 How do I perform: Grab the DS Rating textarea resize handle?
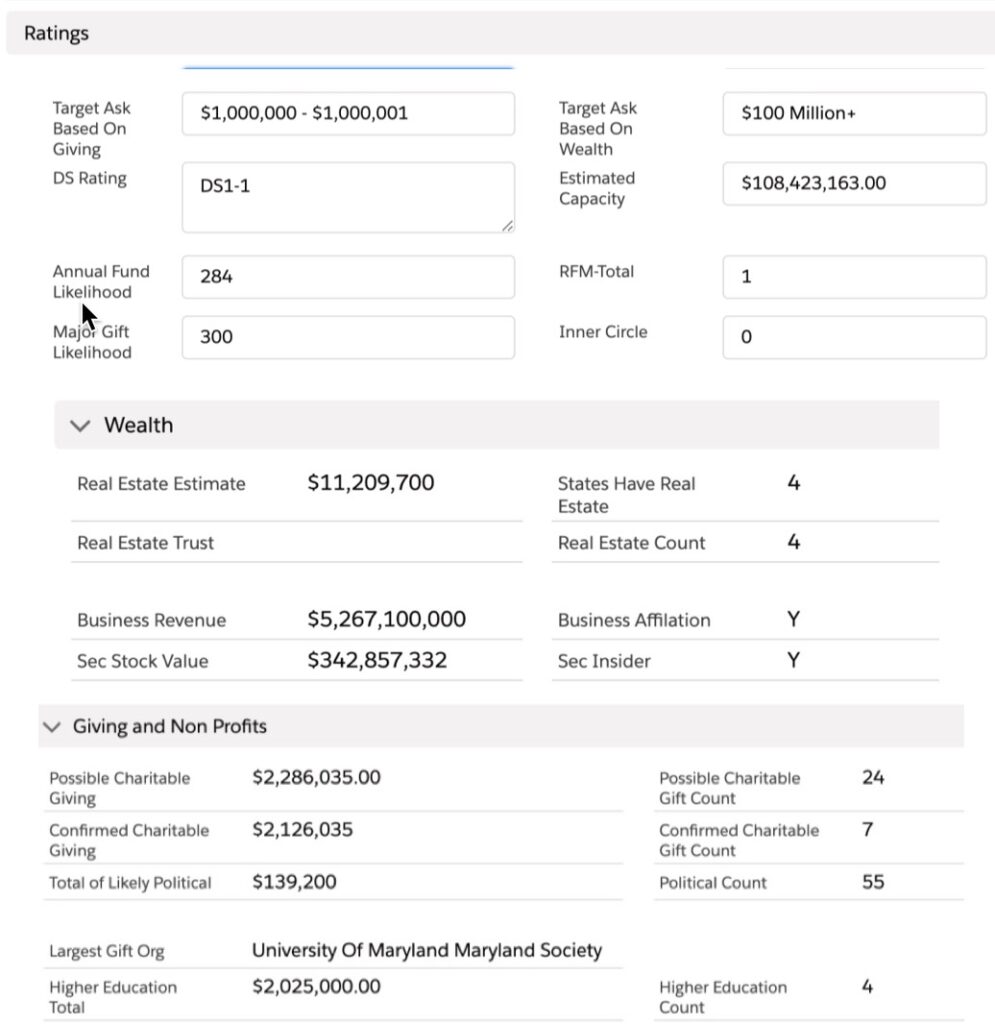[507, 226]
